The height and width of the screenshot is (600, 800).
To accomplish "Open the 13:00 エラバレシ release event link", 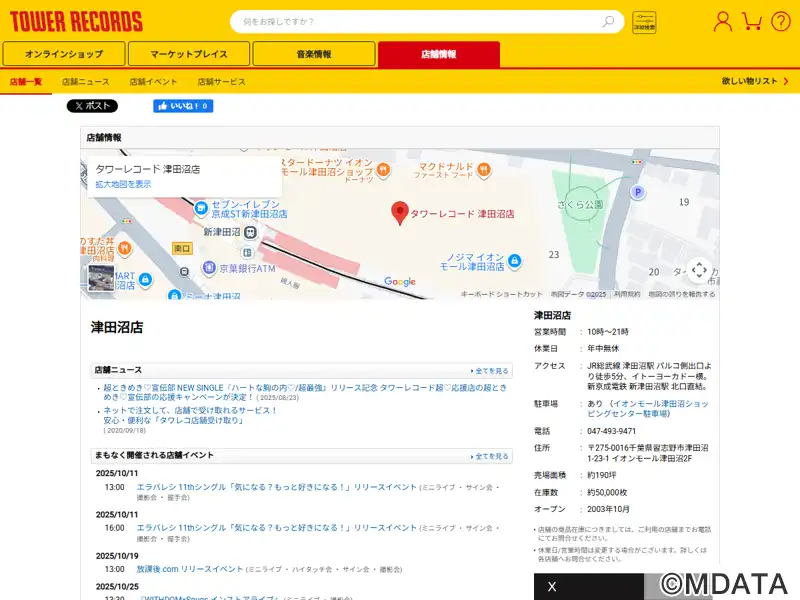I will tap(277, 487).
